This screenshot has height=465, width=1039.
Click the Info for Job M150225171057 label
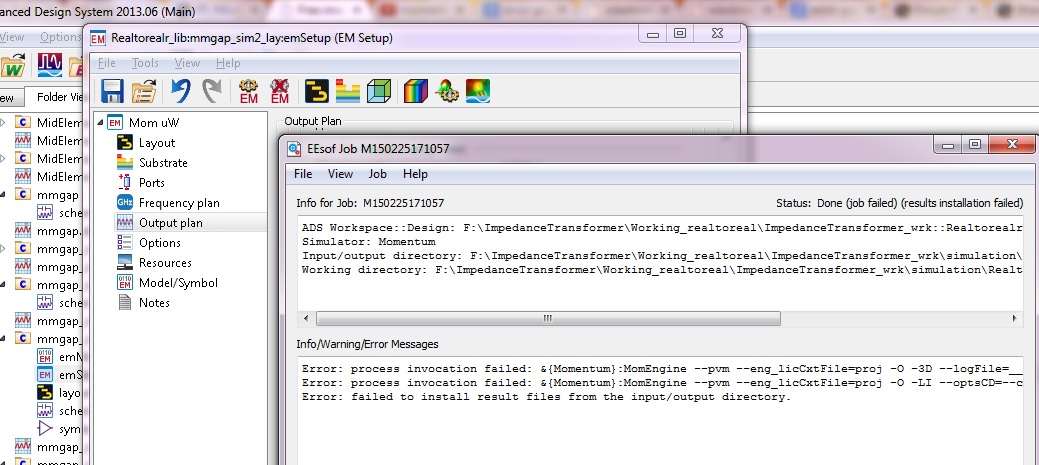click(370, 203)
